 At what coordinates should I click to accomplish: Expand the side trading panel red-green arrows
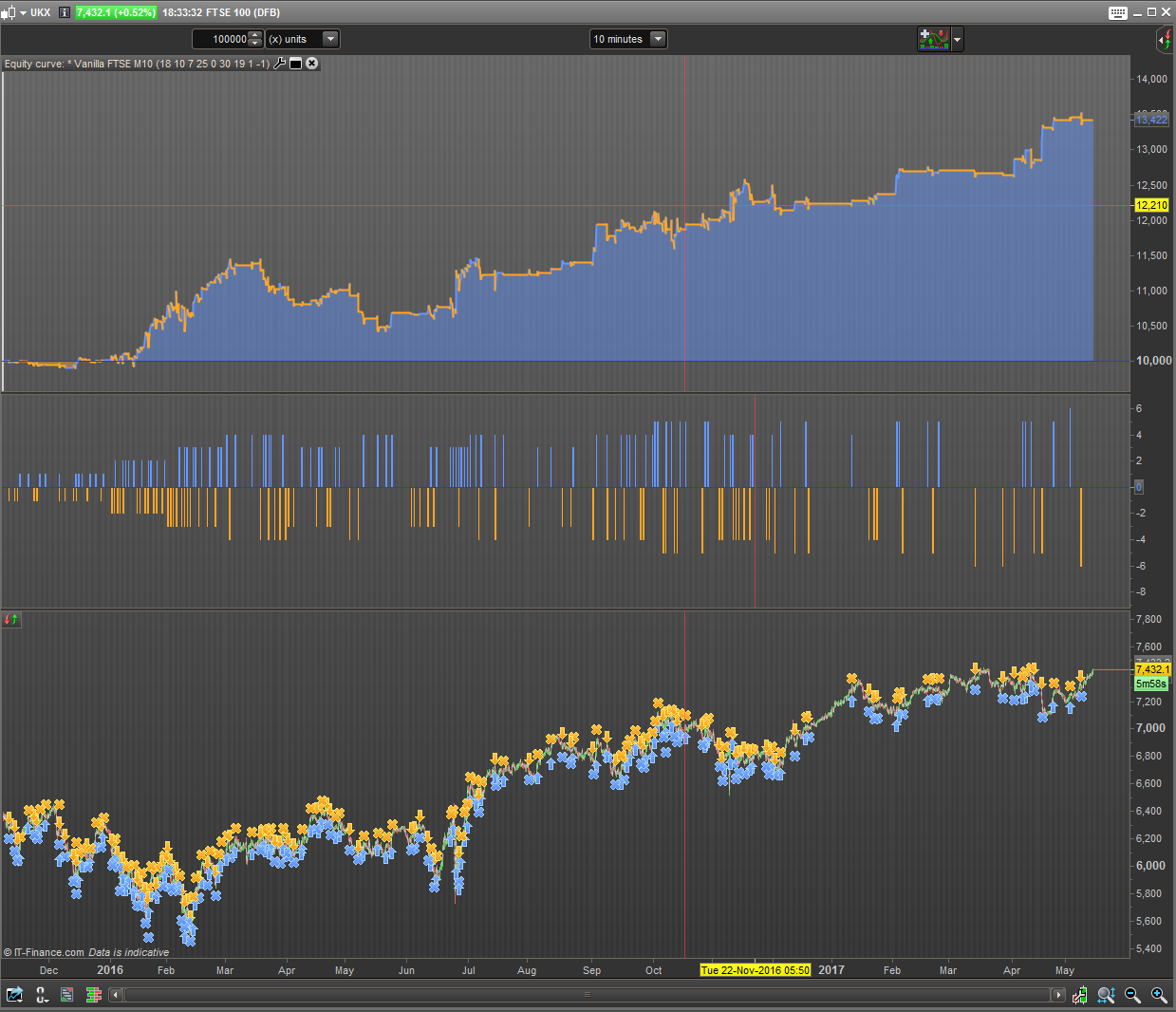click(x=1165, y=40)
